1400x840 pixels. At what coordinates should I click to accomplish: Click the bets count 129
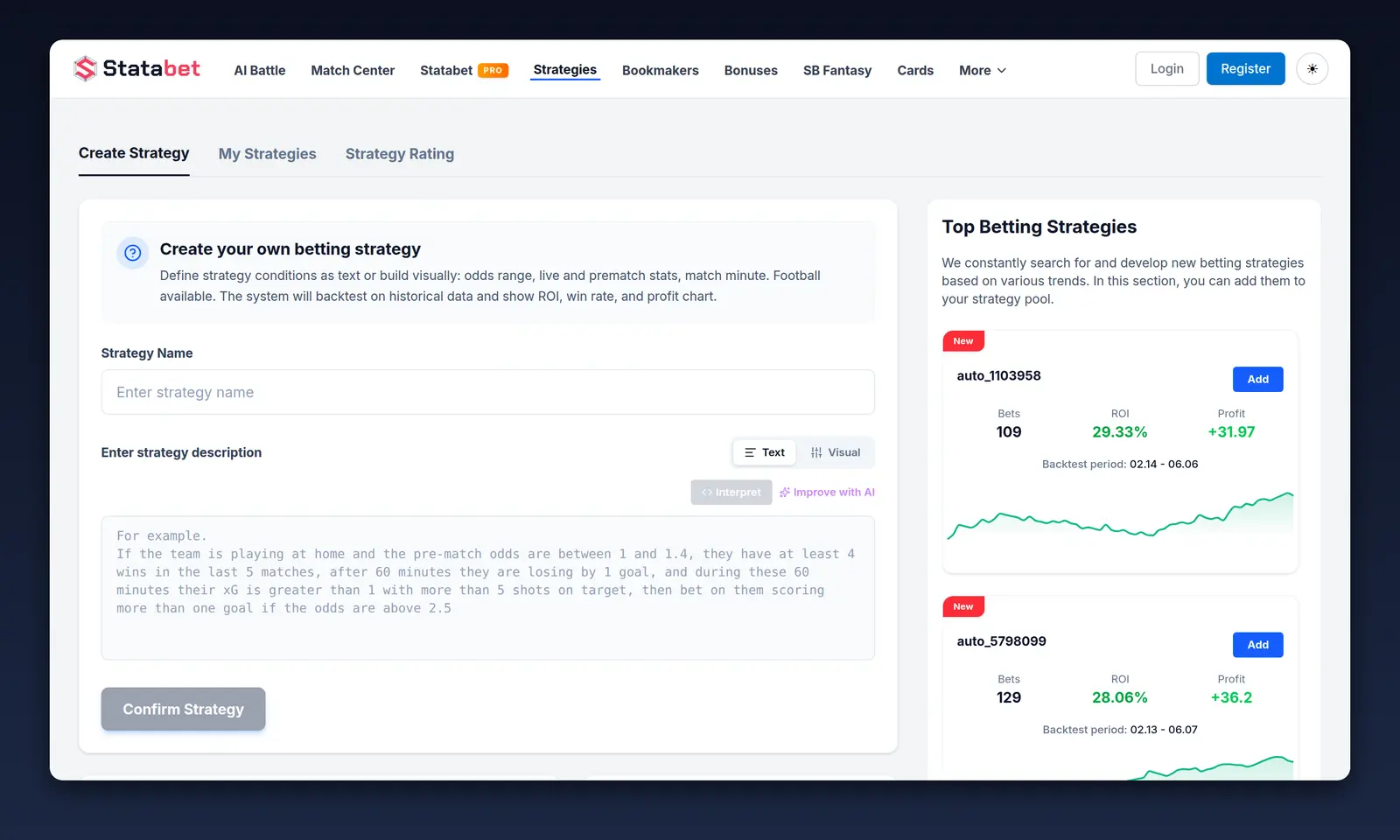click(x=1009, y=697)
